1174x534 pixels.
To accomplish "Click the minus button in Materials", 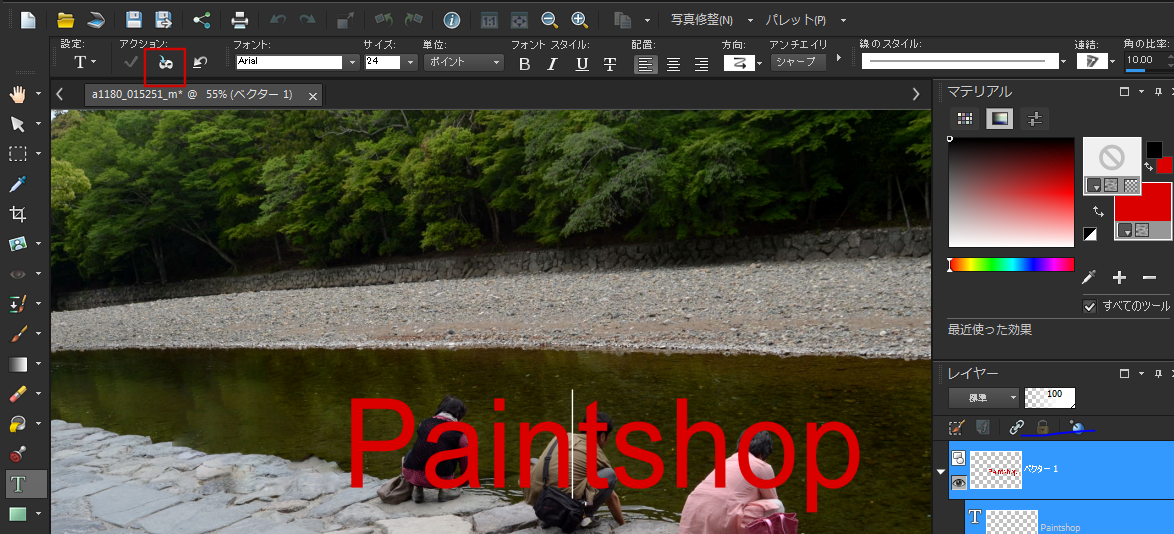I will [1149, 278].
